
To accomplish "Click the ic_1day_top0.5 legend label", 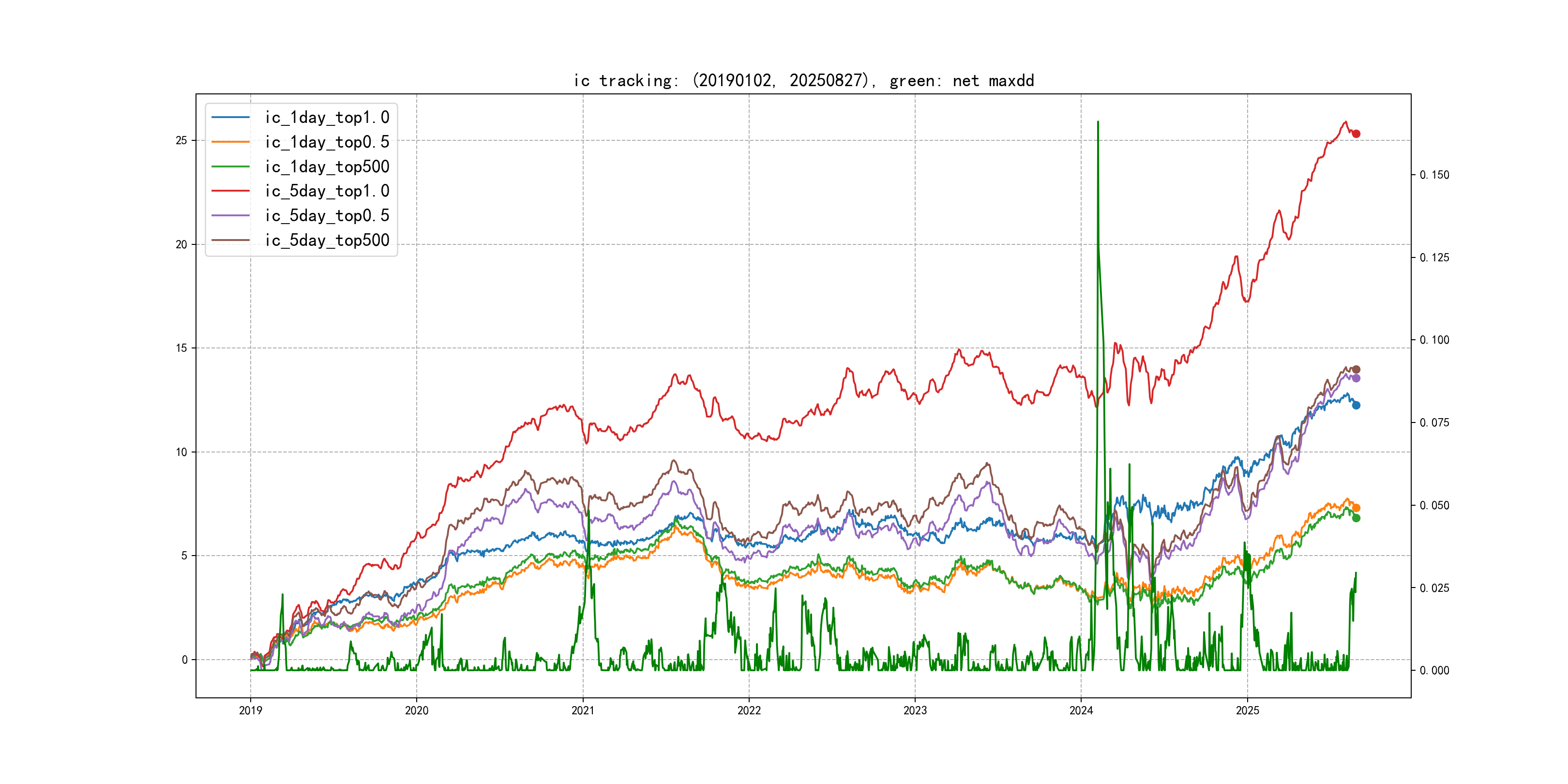I will click(327, 142).
